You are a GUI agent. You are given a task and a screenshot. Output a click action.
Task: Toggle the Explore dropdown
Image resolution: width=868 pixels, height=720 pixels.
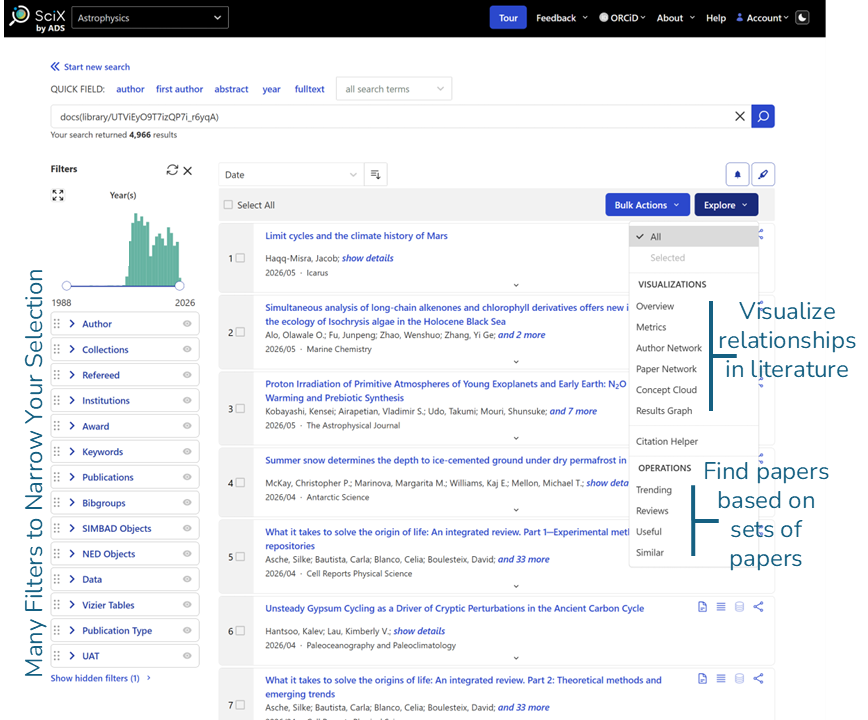(726, 205)
